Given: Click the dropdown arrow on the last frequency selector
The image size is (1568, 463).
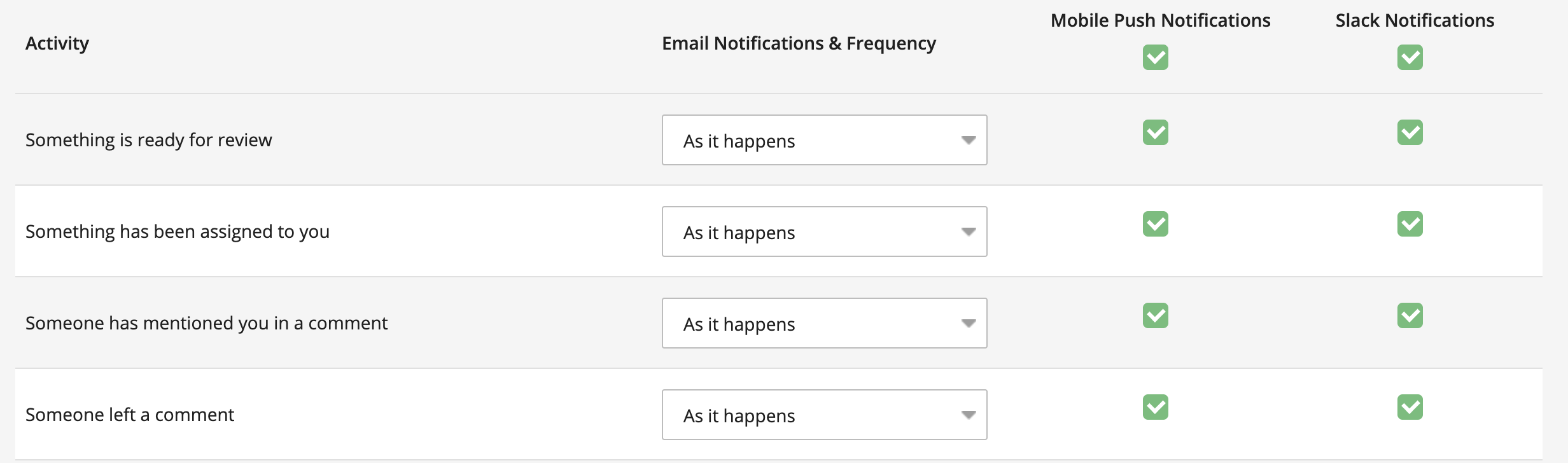Looking at the screenshot, I should [x=968, y=415].
